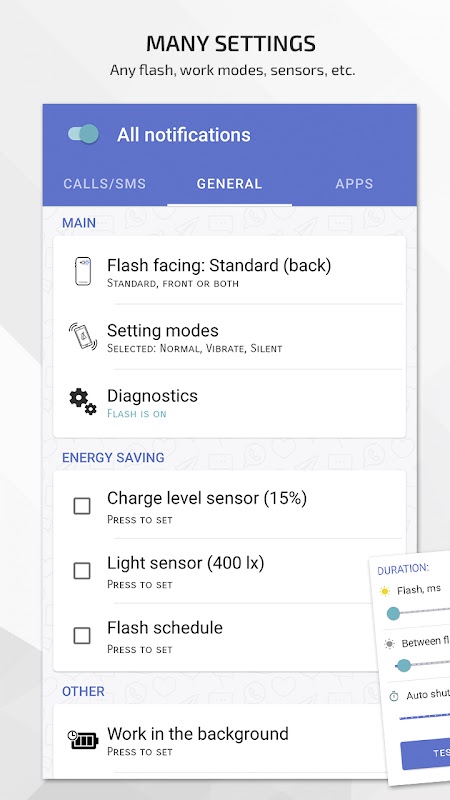
Task: Open Flash facing: Standard (back) option
Action: [230, 271]
